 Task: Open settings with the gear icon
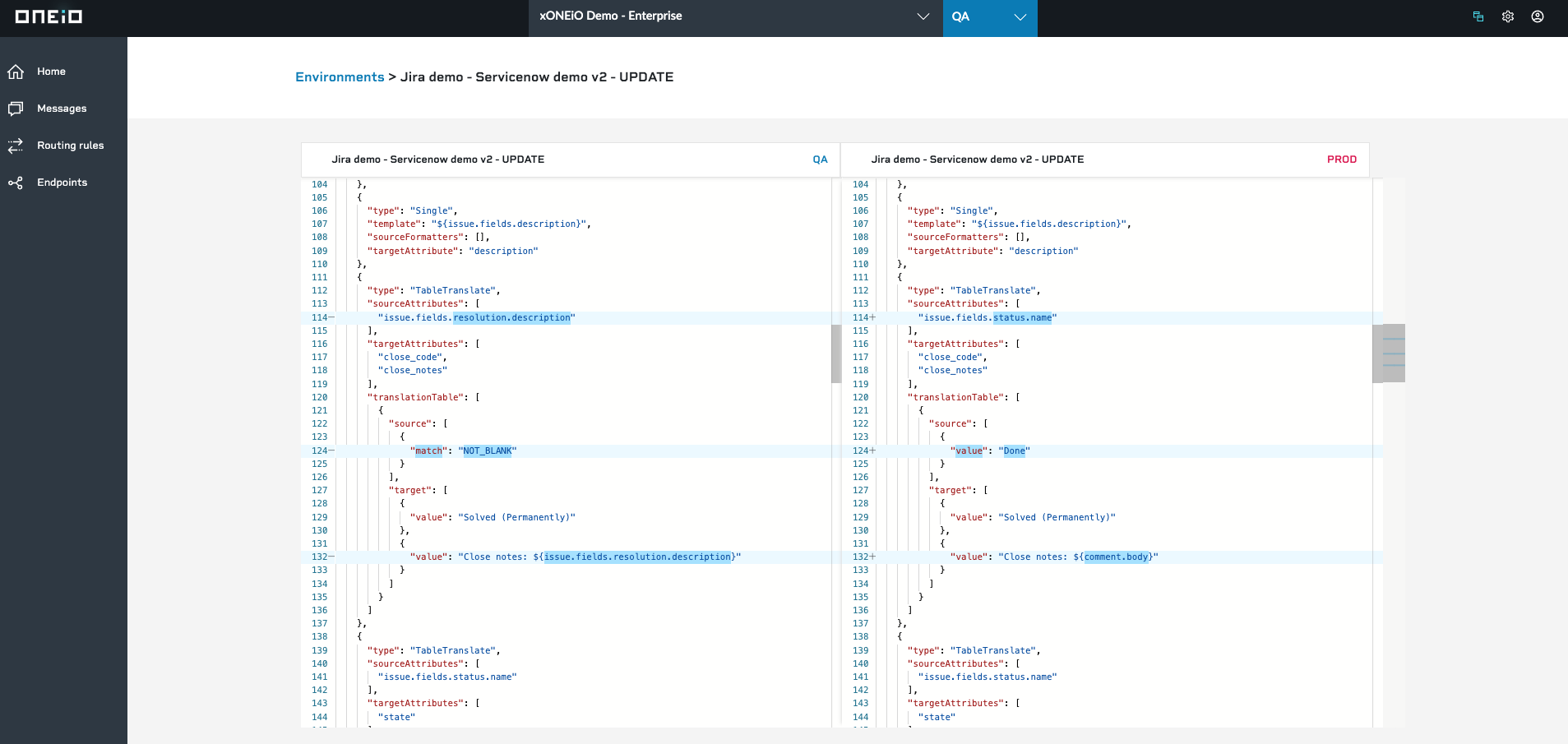point(1508,16)
